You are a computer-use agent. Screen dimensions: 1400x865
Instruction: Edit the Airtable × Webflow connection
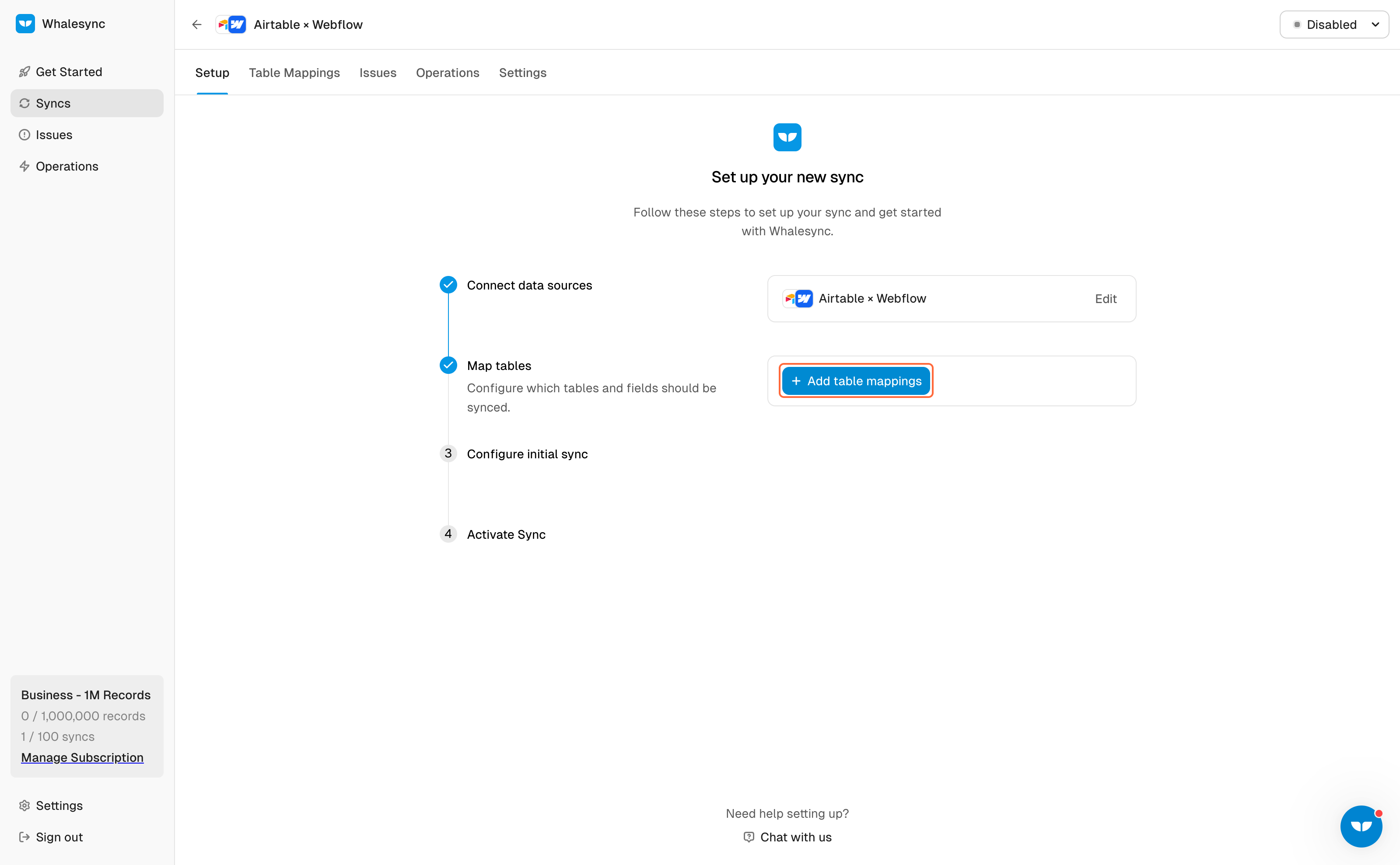pos(1106,299)
